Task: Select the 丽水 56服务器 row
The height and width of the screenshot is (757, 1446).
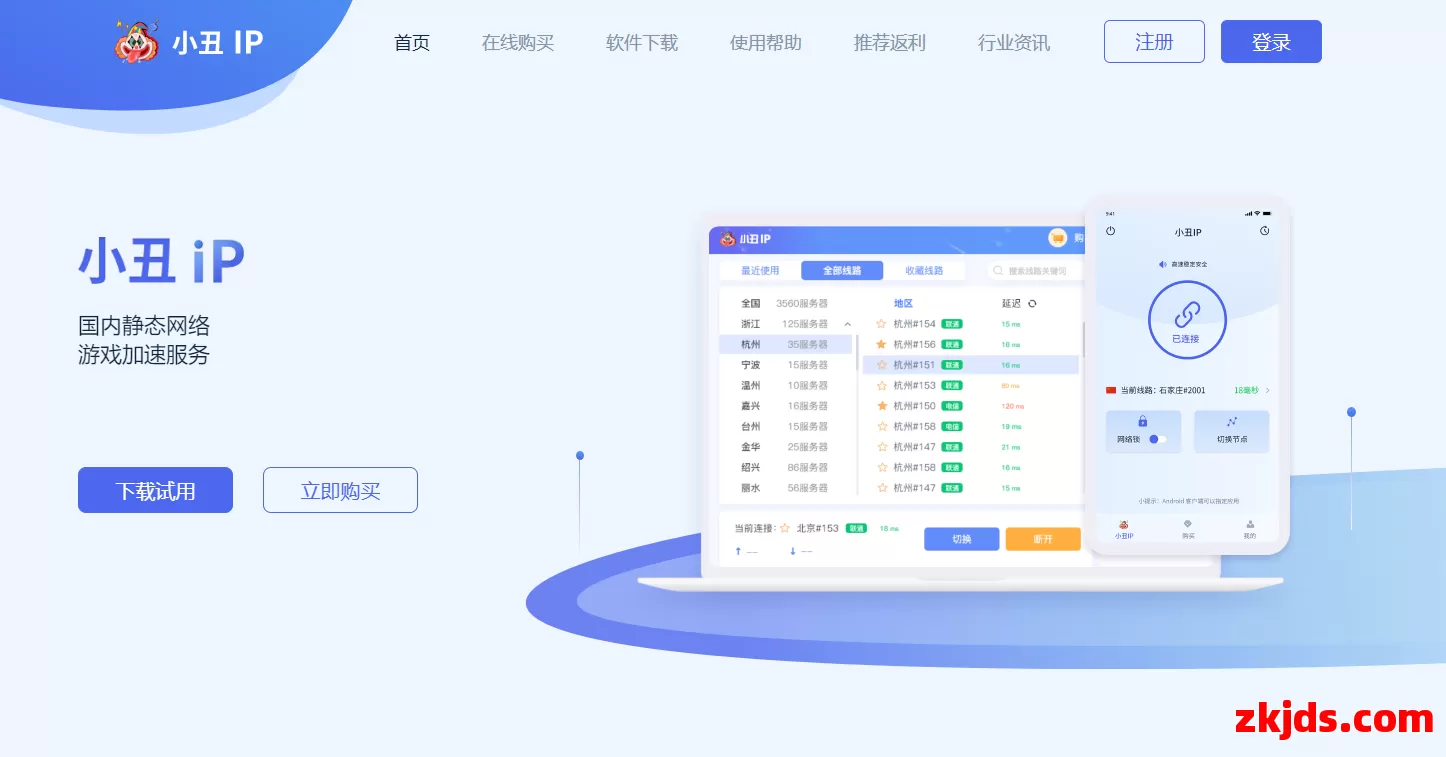Action: pyautogui.click(x=786, y=488)
